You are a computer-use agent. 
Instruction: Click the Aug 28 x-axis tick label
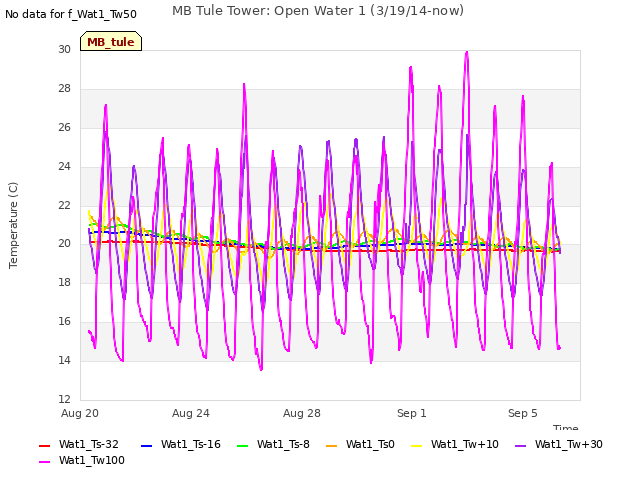[302, 413]
